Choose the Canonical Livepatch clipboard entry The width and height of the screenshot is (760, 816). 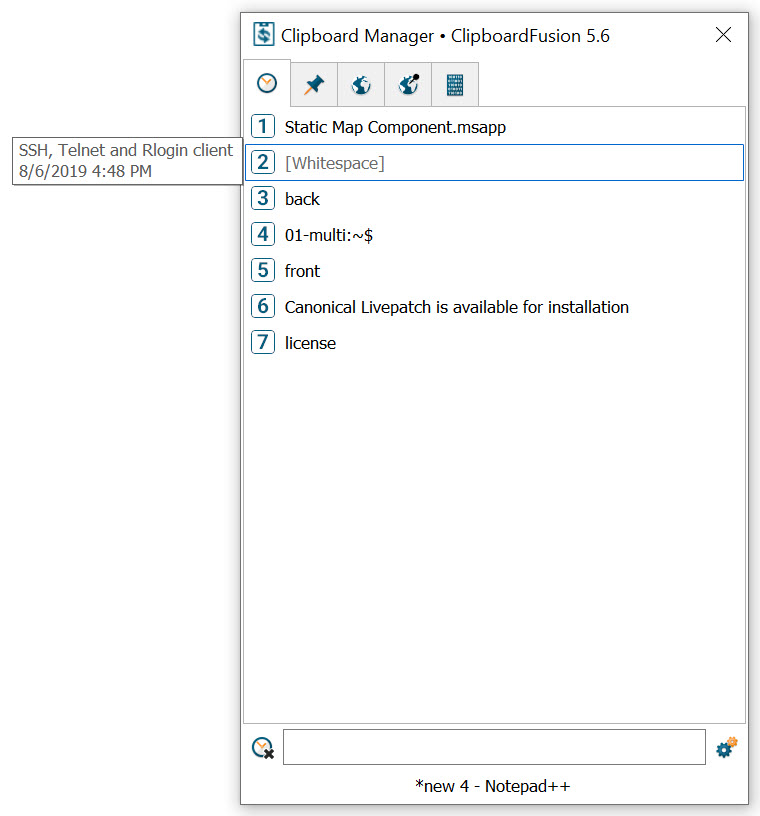coord(456,307)
